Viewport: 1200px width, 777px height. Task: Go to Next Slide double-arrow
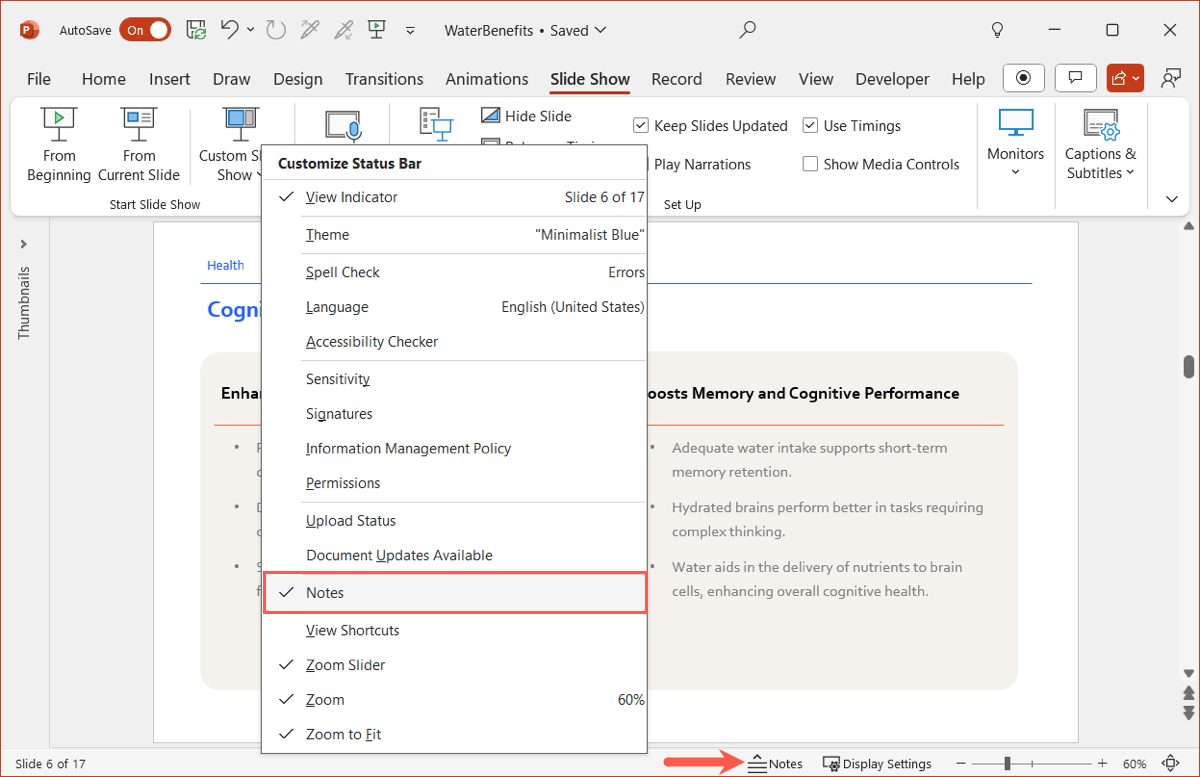click(x=1189, y=712)
